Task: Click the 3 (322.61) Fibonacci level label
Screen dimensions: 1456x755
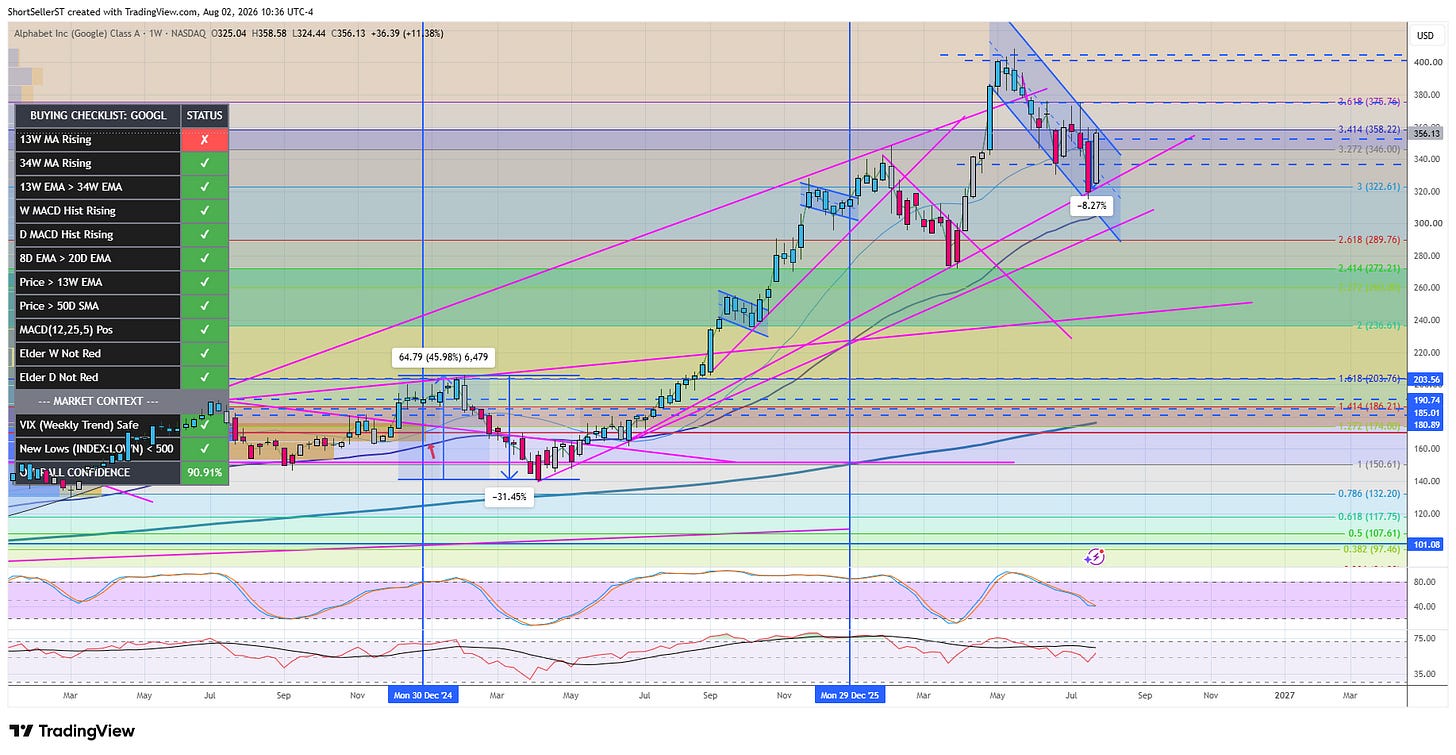Action: pos(1376,187)
